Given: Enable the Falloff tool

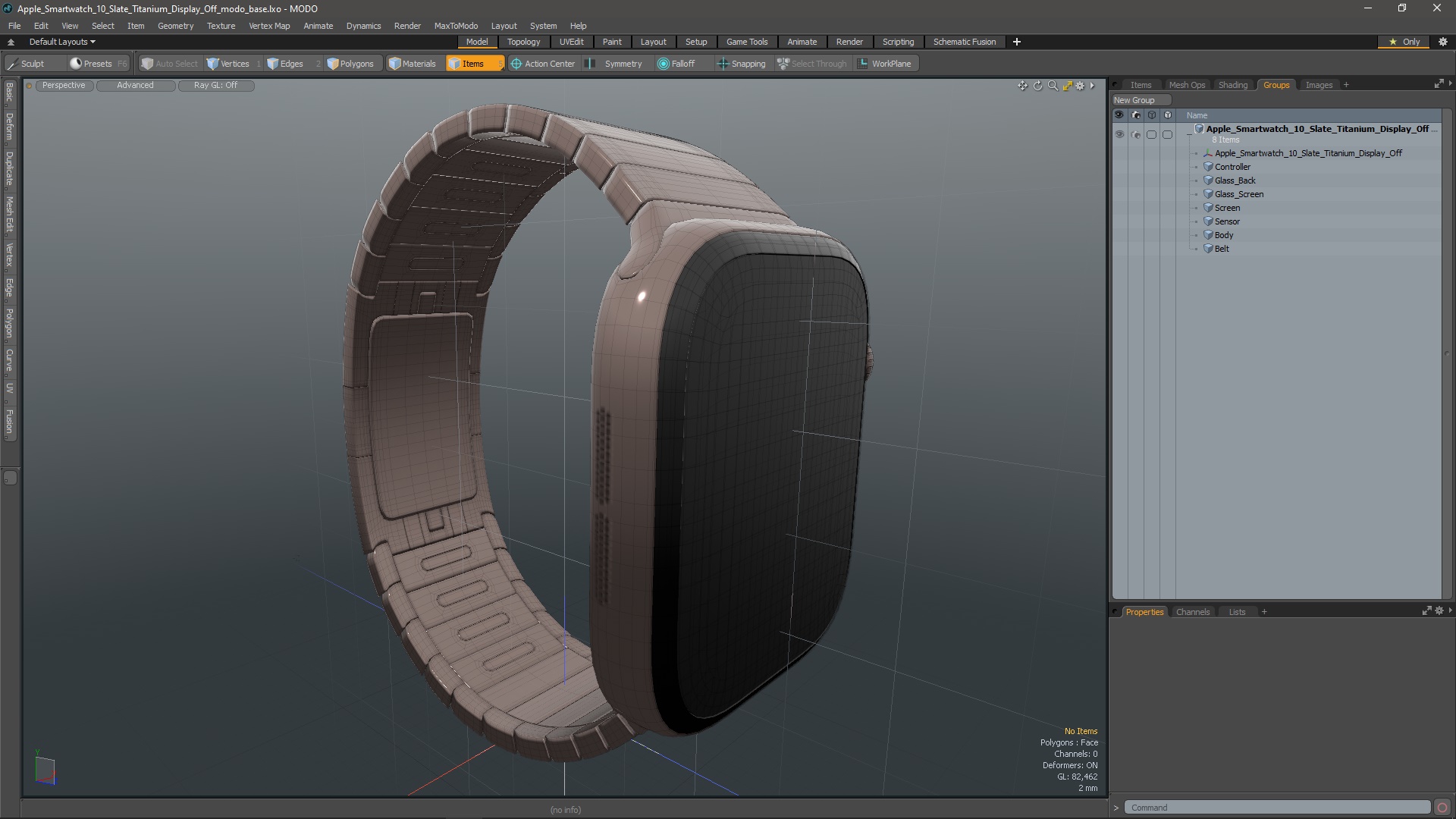Looking at the screenshot, I should click(676, 64).
